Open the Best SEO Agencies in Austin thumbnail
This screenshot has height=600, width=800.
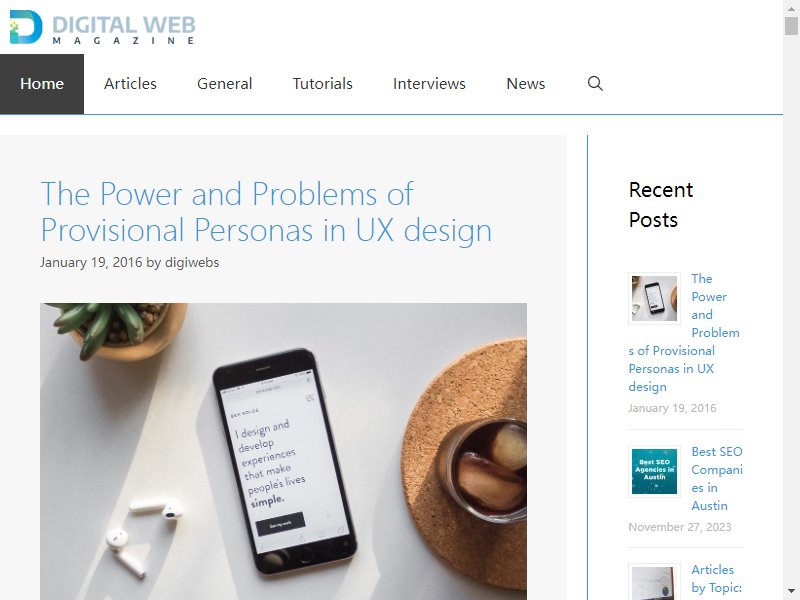tap(654, 471)
